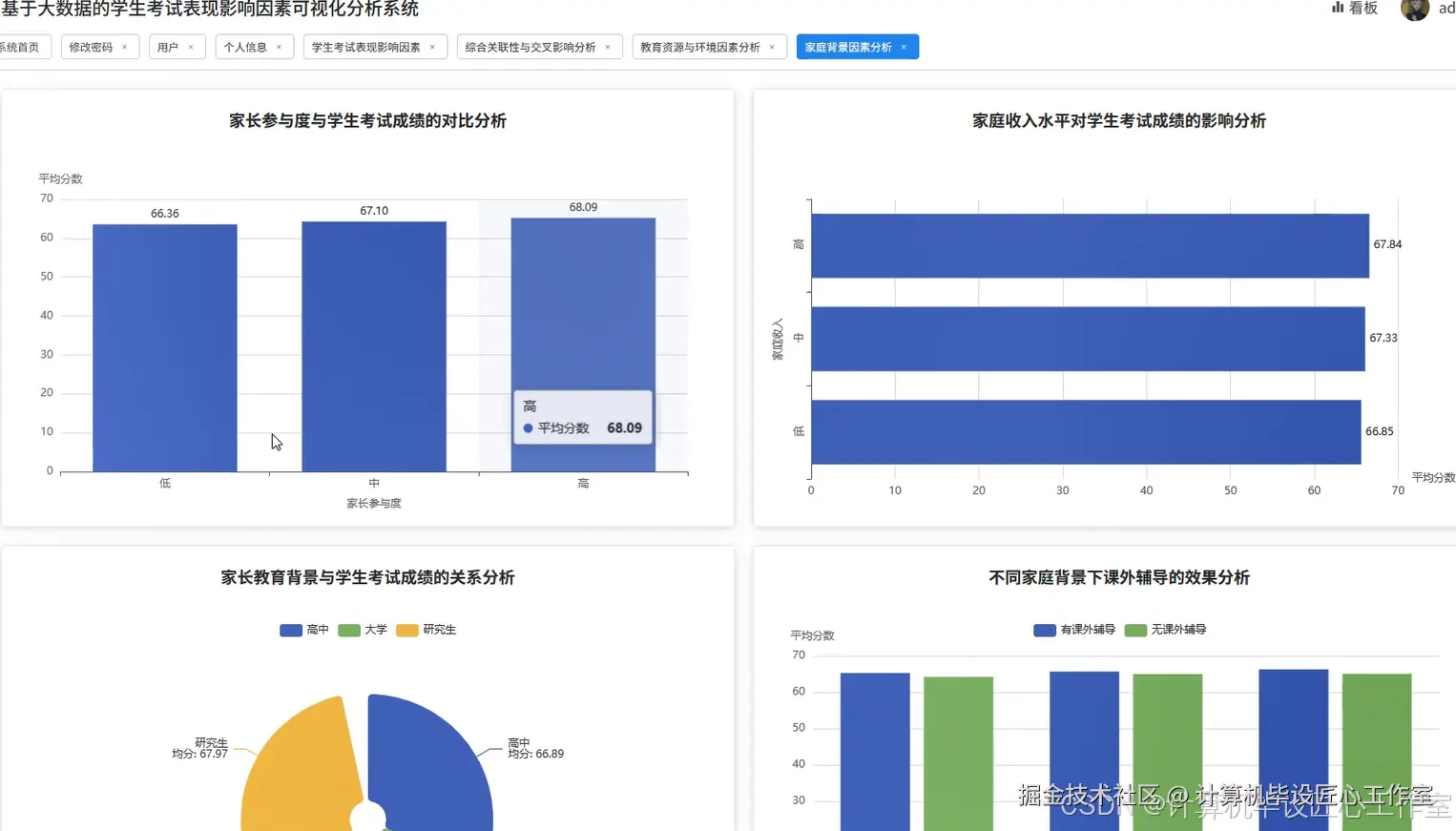This screenshot has width=1456, height=831.
Task: Close the 修改密码 tab with its × icon
Action: pyautogui.click(x=124, y=46)
